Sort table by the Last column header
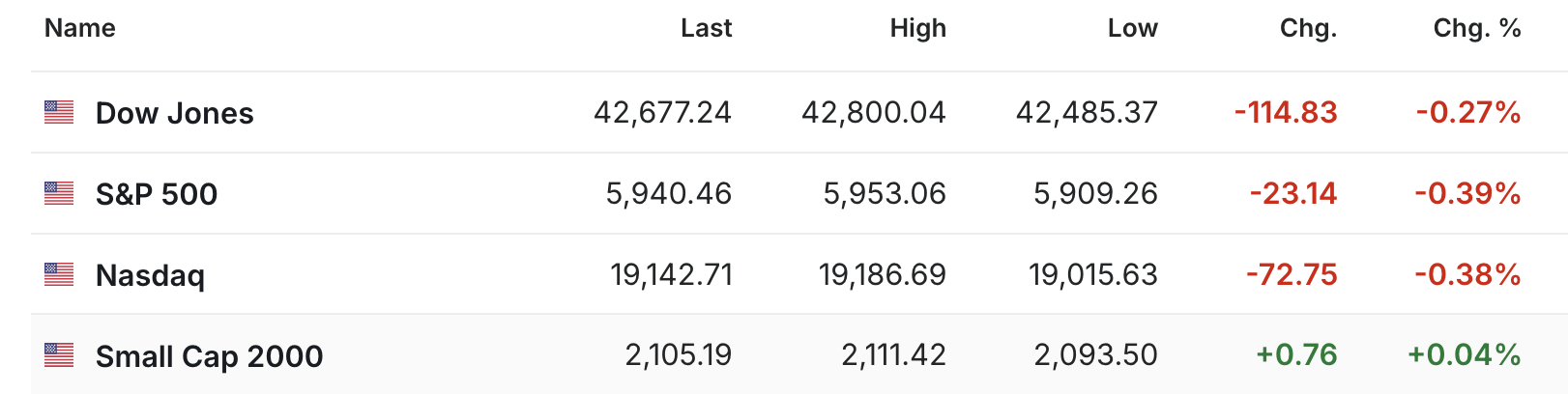Viewport: 1568px width, 394px height. (706, 28)
